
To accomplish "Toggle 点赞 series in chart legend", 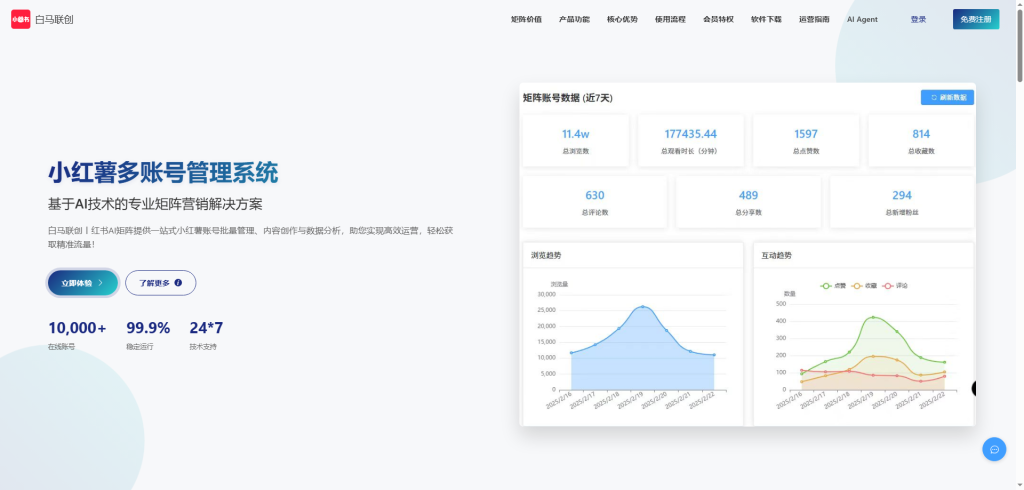I will pyautogui.click(x=833, y=286).
